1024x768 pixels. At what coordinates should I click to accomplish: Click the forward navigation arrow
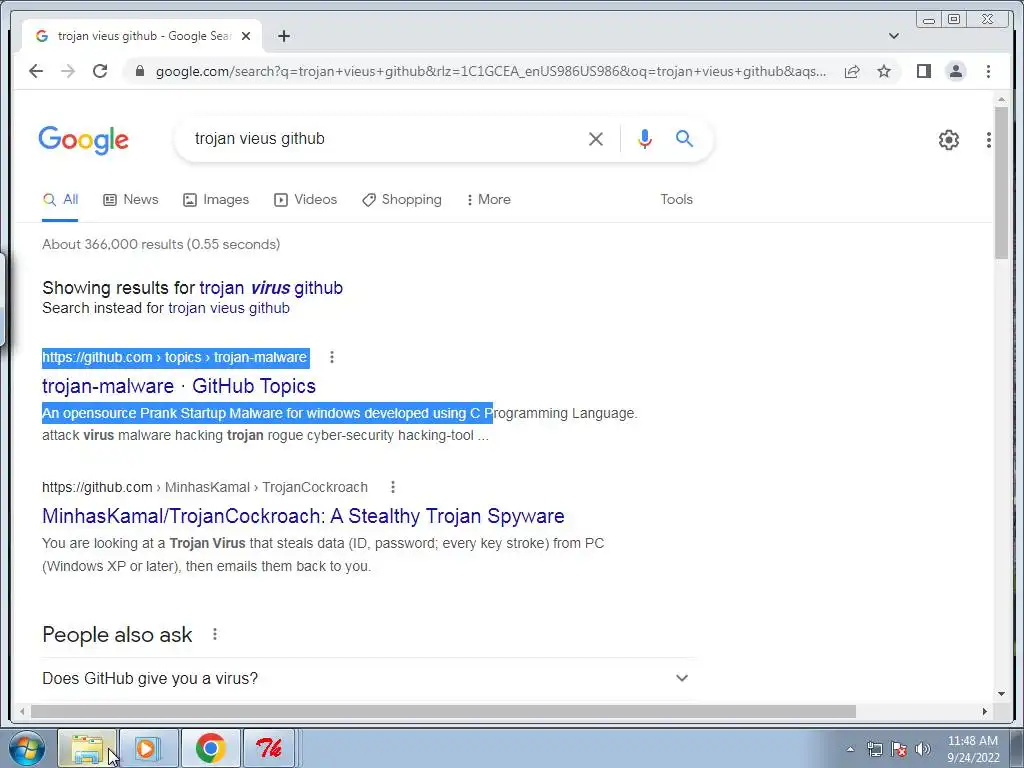[68, 71]
